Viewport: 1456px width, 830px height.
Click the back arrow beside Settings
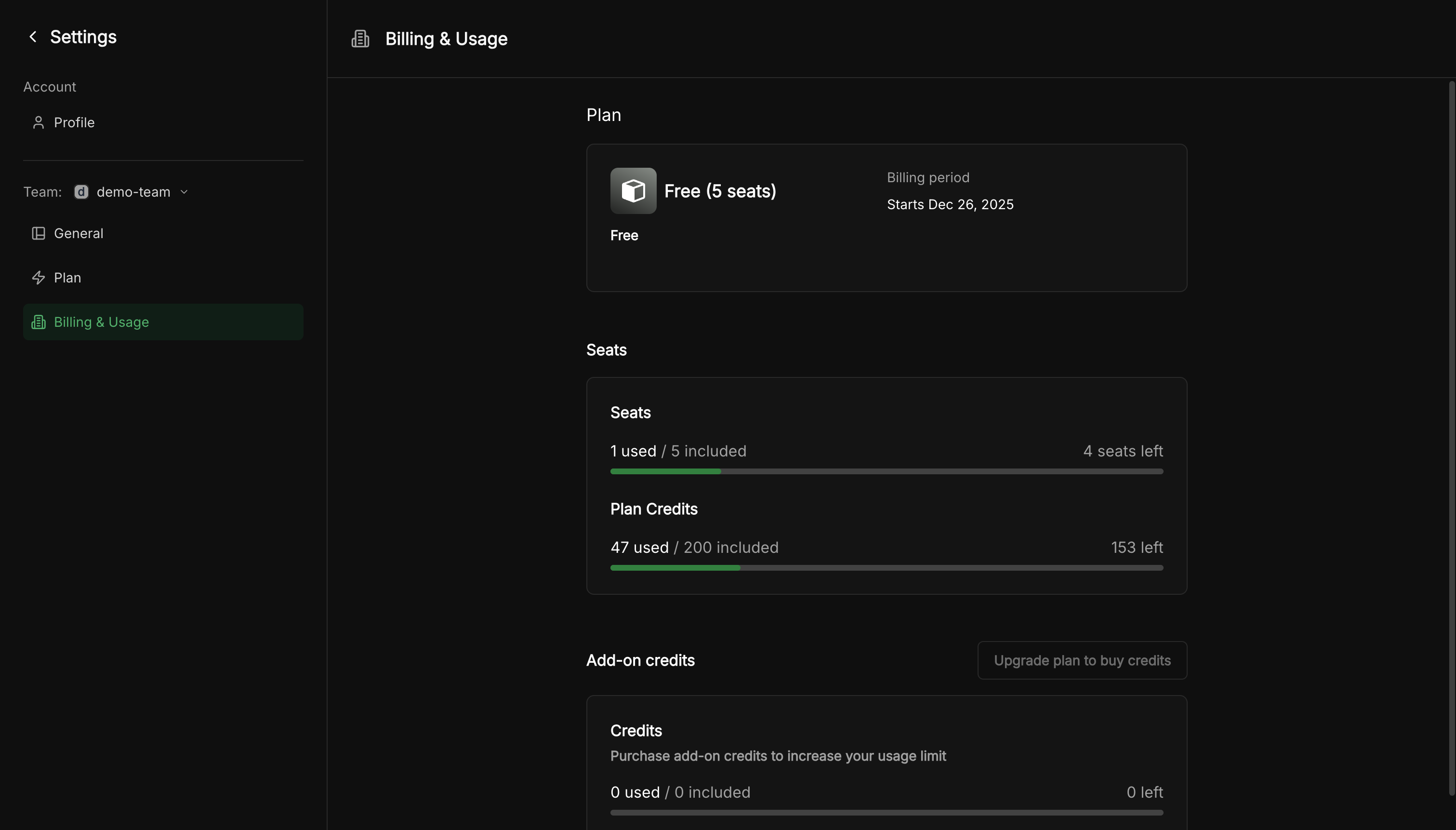tap(33, 37)
